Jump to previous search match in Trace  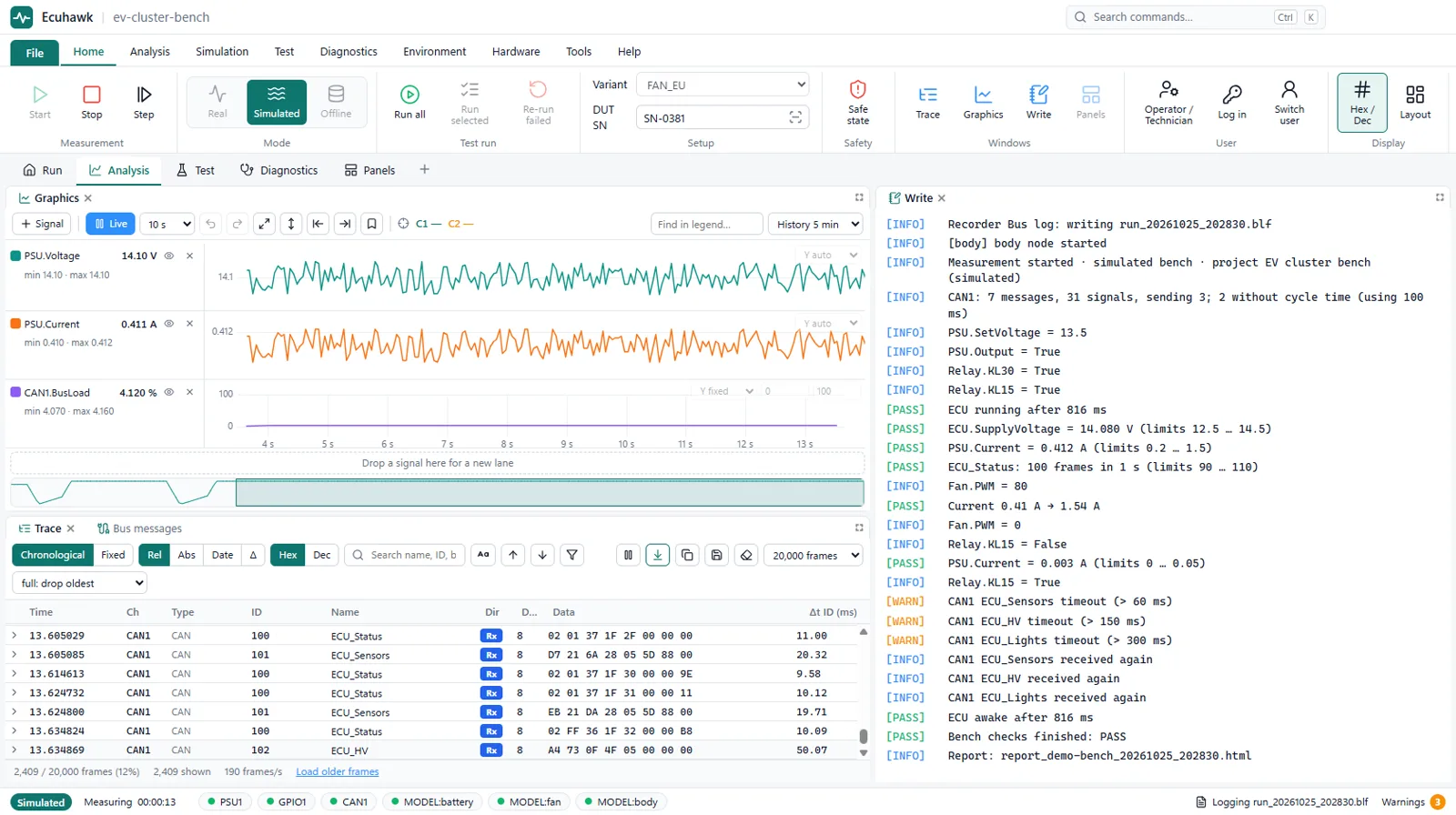[x=513, y=555]
